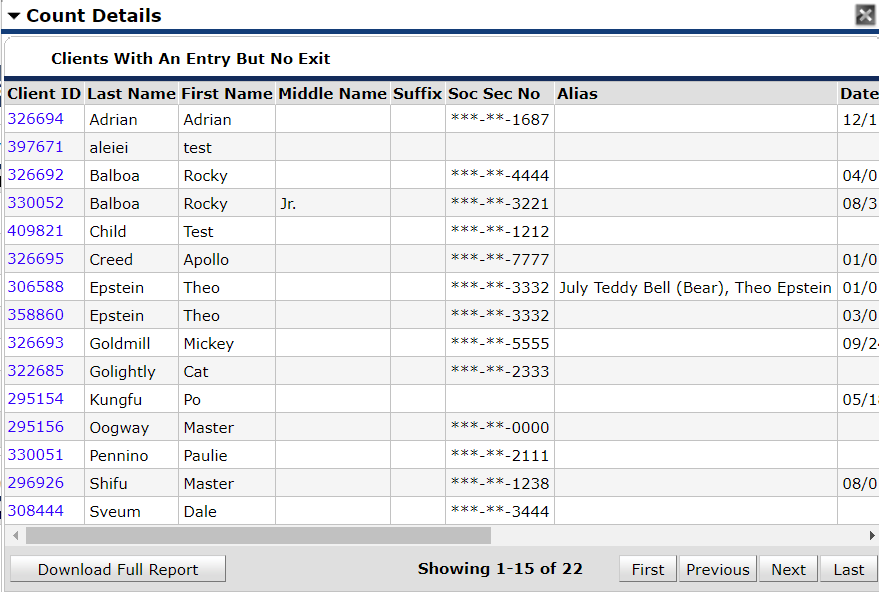
Task: Collapse the Count Details section triangle
Action: pos(14,16)
